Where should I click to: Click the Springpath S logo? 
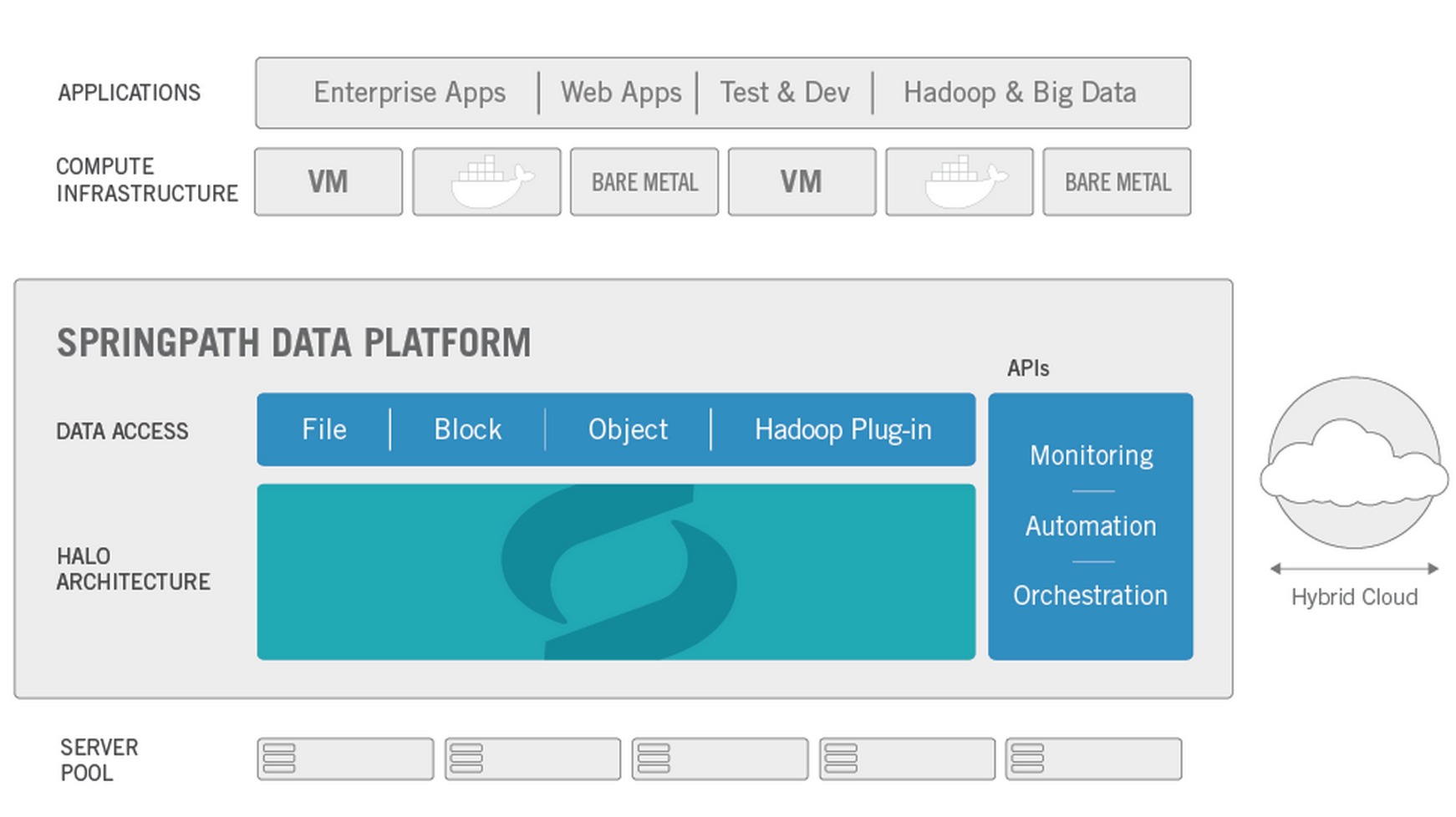(x=619, y=572)
